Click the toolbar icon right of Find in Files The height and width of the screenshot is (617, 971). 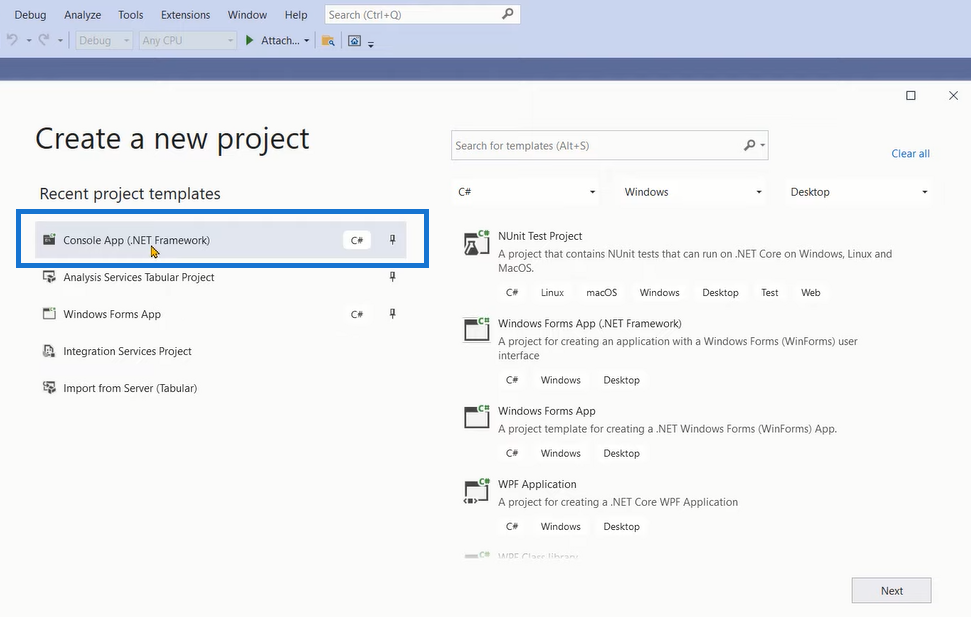click(x=354, y=41)
